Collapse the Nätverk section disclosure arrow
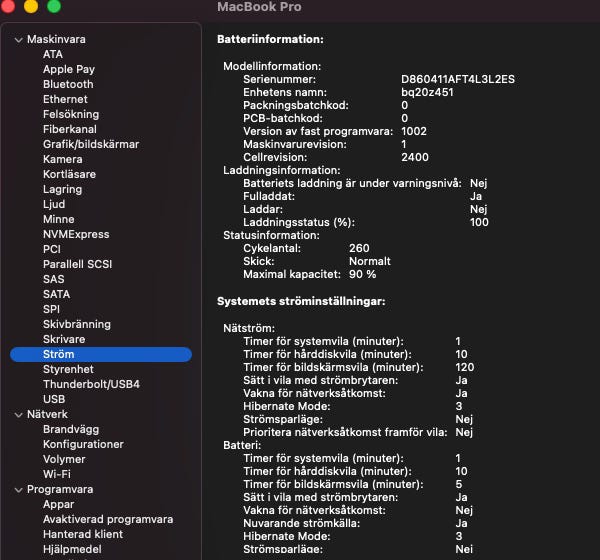The width and height of the screenshot is (600, 560). tap(17, 414)
